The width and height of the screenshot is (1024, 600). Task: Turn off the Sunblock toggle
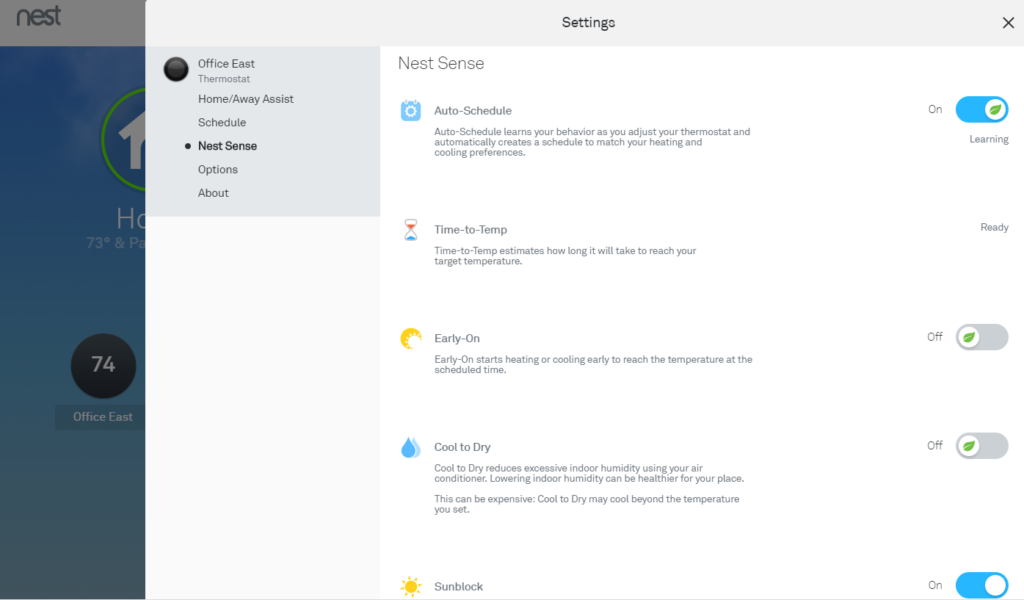(x=982, y=585)
